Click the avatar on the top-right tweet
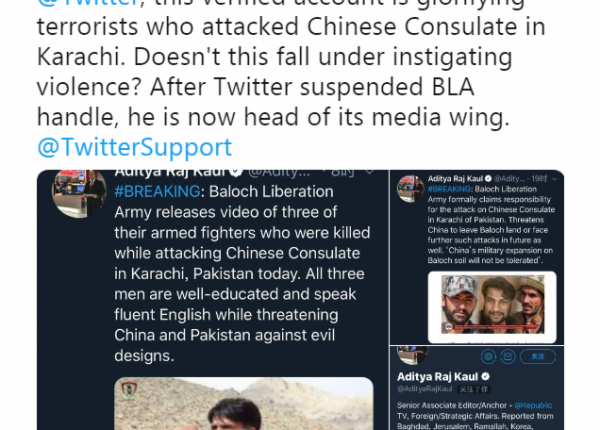 tap(411, 189)
